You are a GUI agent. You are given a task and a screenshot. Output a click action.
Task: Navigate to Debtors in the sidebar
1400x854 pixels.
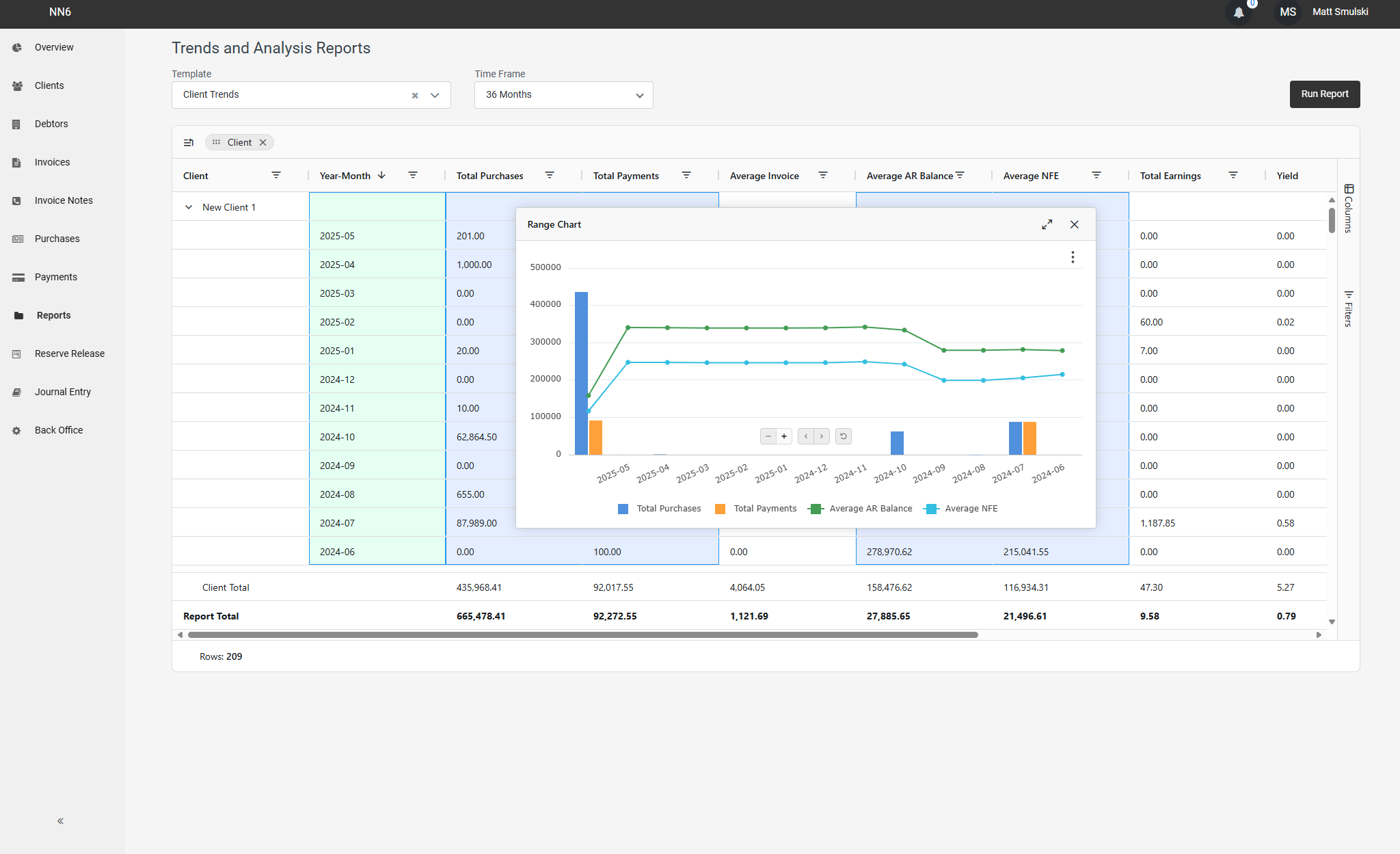click(51, 123)
